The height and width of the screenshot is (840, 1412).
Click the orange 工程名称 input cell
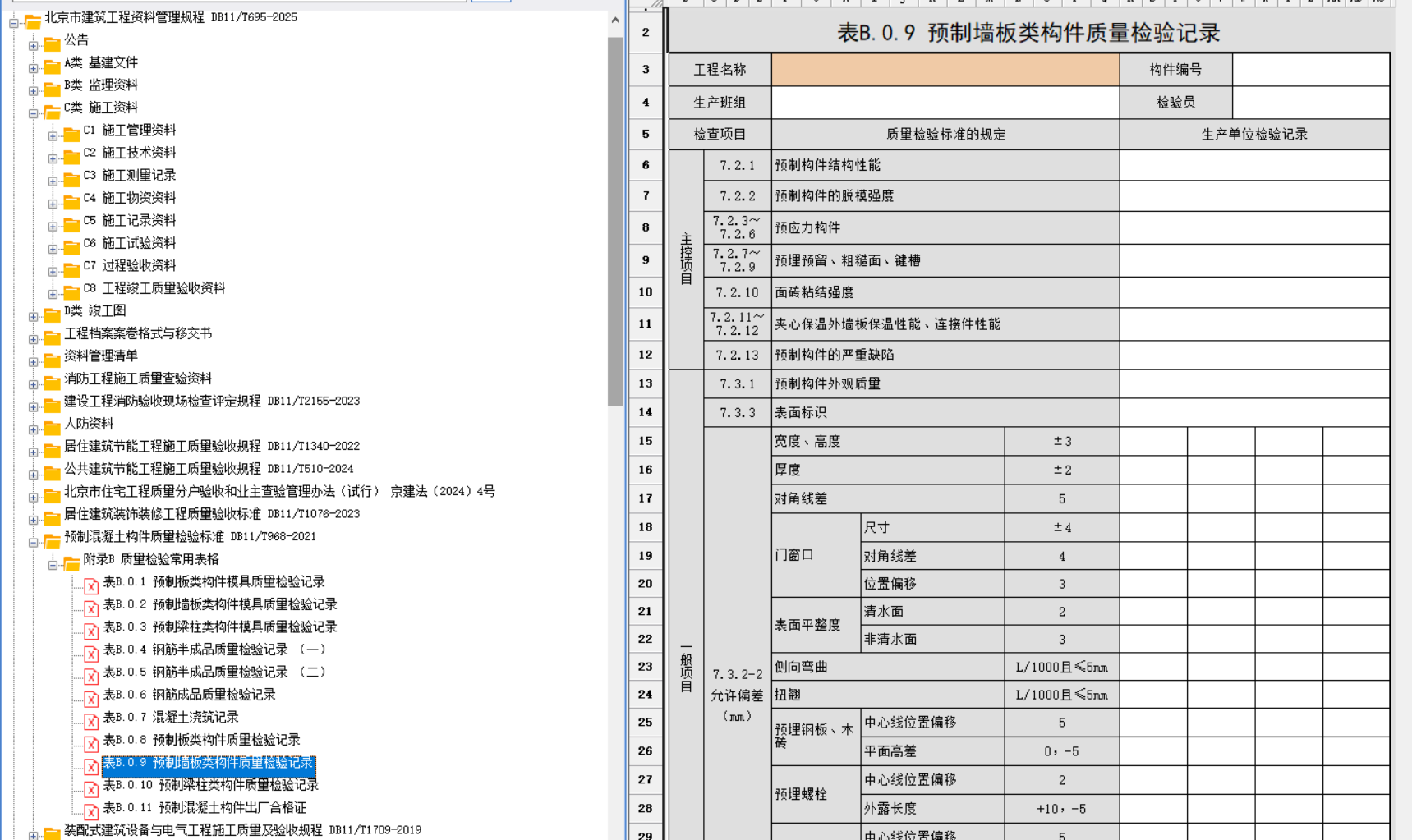tap(945, 70)
